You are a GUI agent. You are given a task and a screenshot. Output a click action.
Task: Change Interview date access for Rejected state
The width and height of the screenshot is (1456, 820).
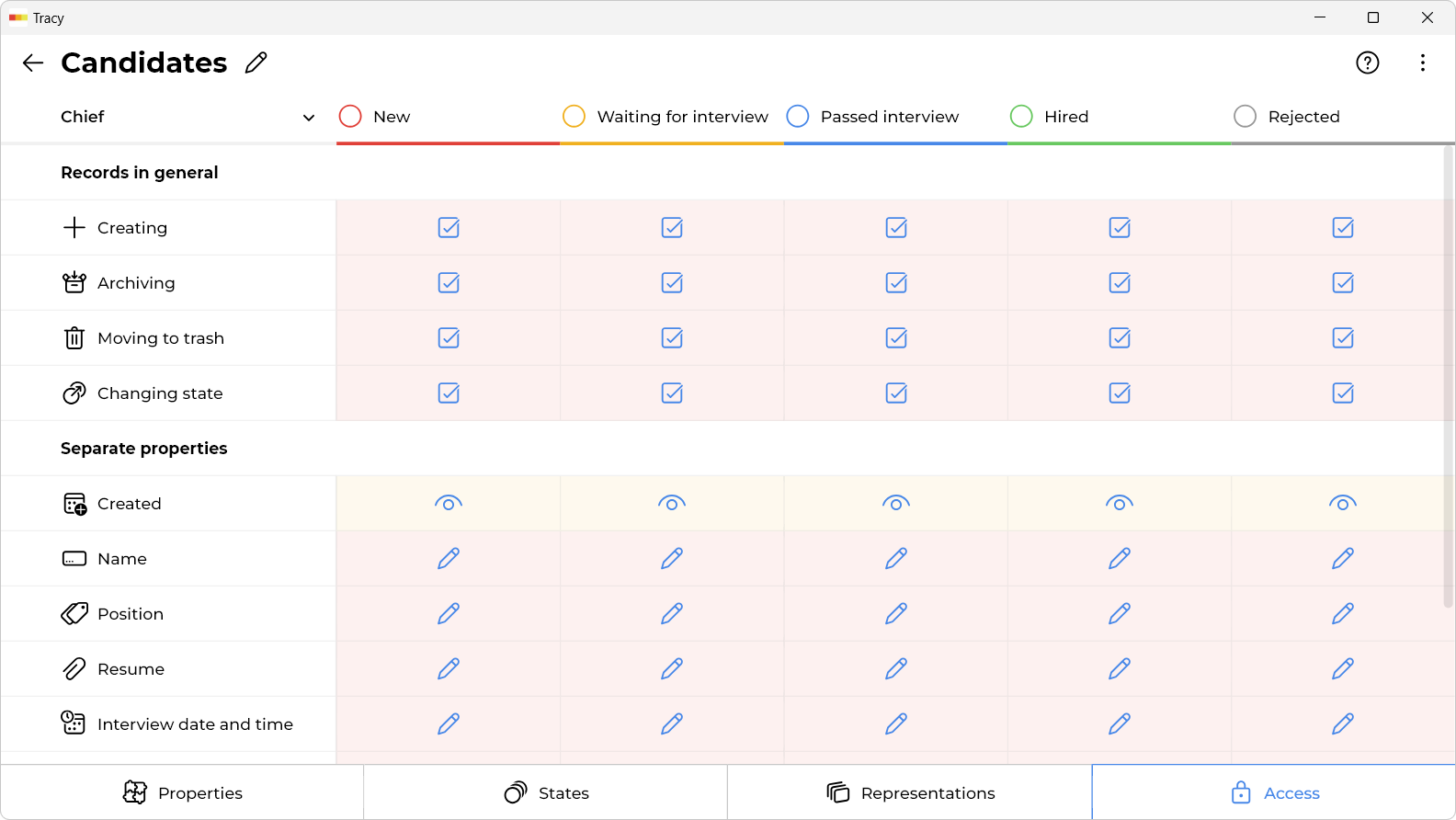tap(1343, 724)
